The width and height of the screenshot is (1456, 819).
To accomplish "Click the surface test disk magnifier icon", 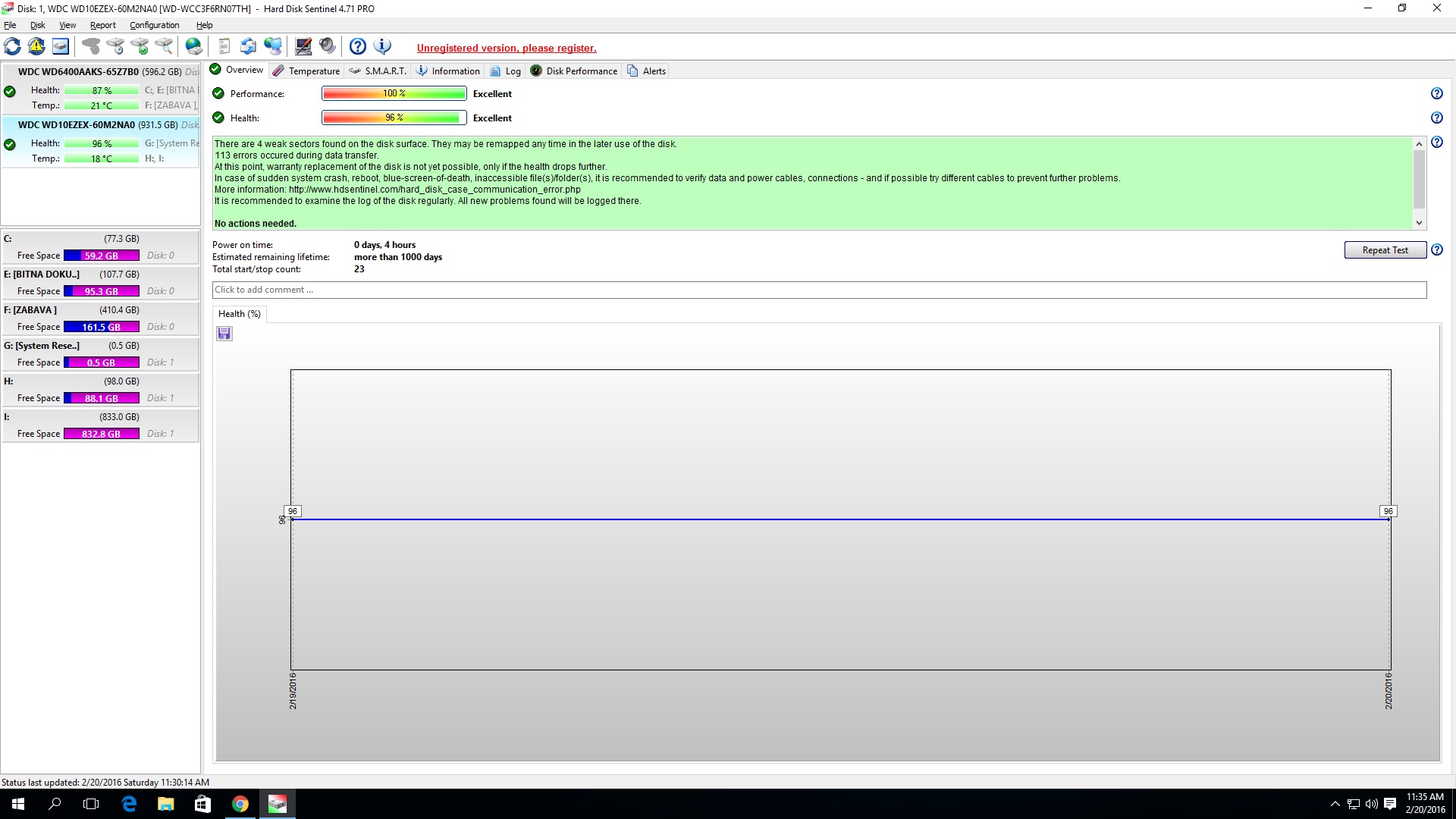I will pos(164,46).
